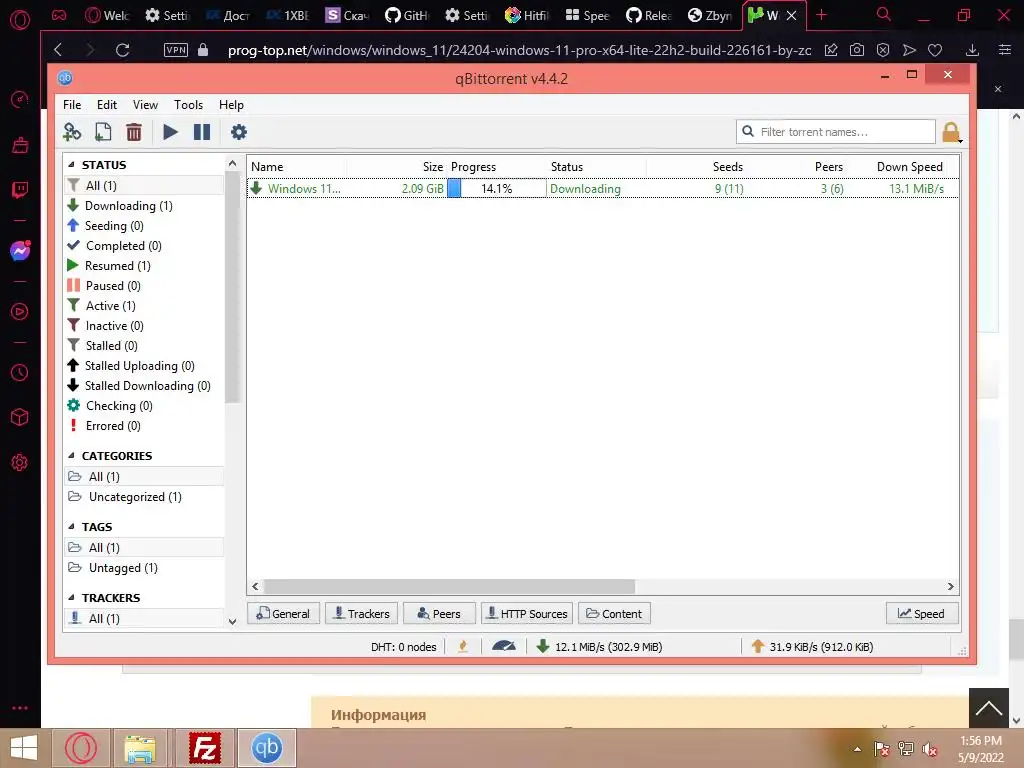Collapse the TRACKERS section
The image size is (1024, 768).
point(72,598)
